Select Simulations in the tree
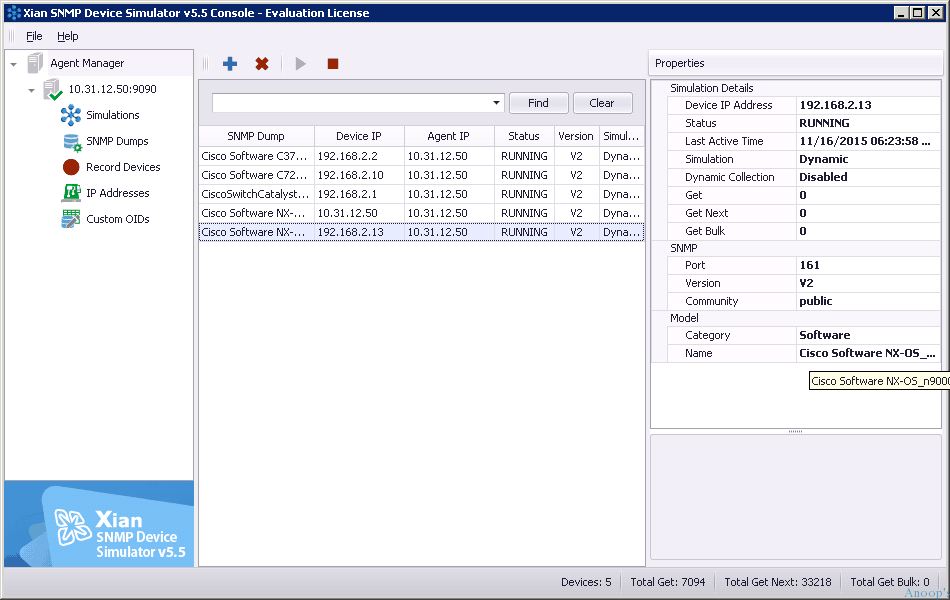 (x=113, y=115)
